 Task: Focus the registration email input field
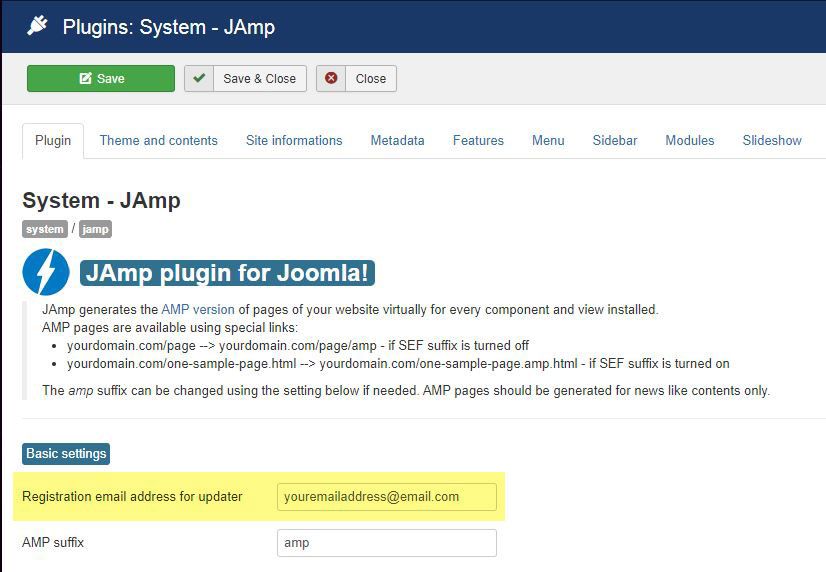387,497
